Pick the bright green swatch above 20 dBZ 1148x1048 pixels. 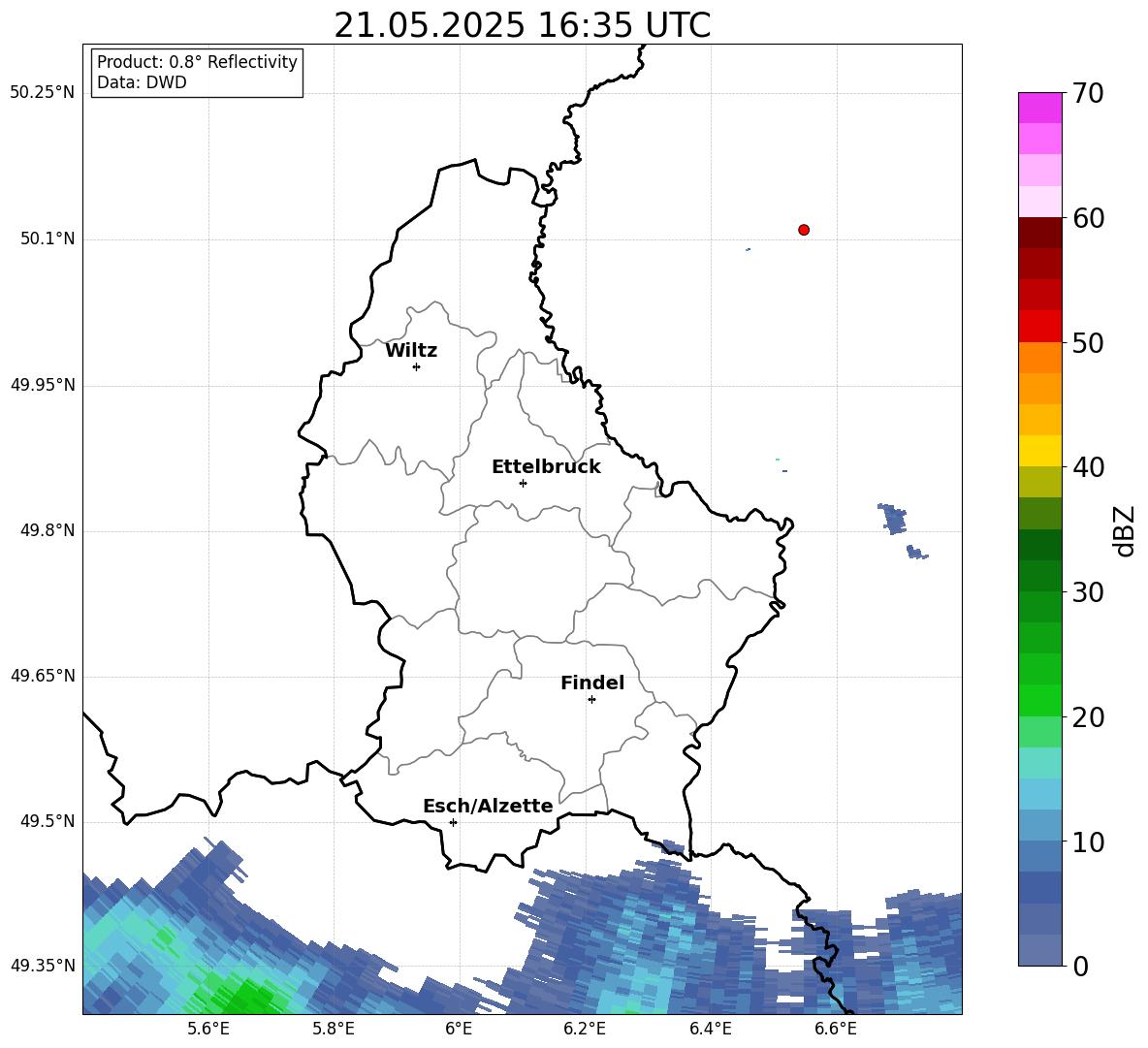[1039, 700]
